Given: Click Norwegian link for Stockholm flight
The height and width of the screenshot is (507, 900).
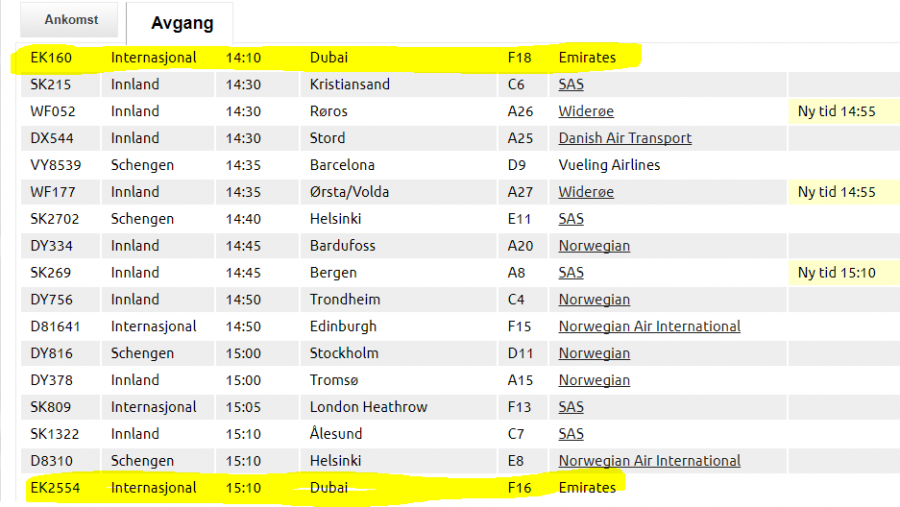Looking at the screenshot, I should click(594, 354).
